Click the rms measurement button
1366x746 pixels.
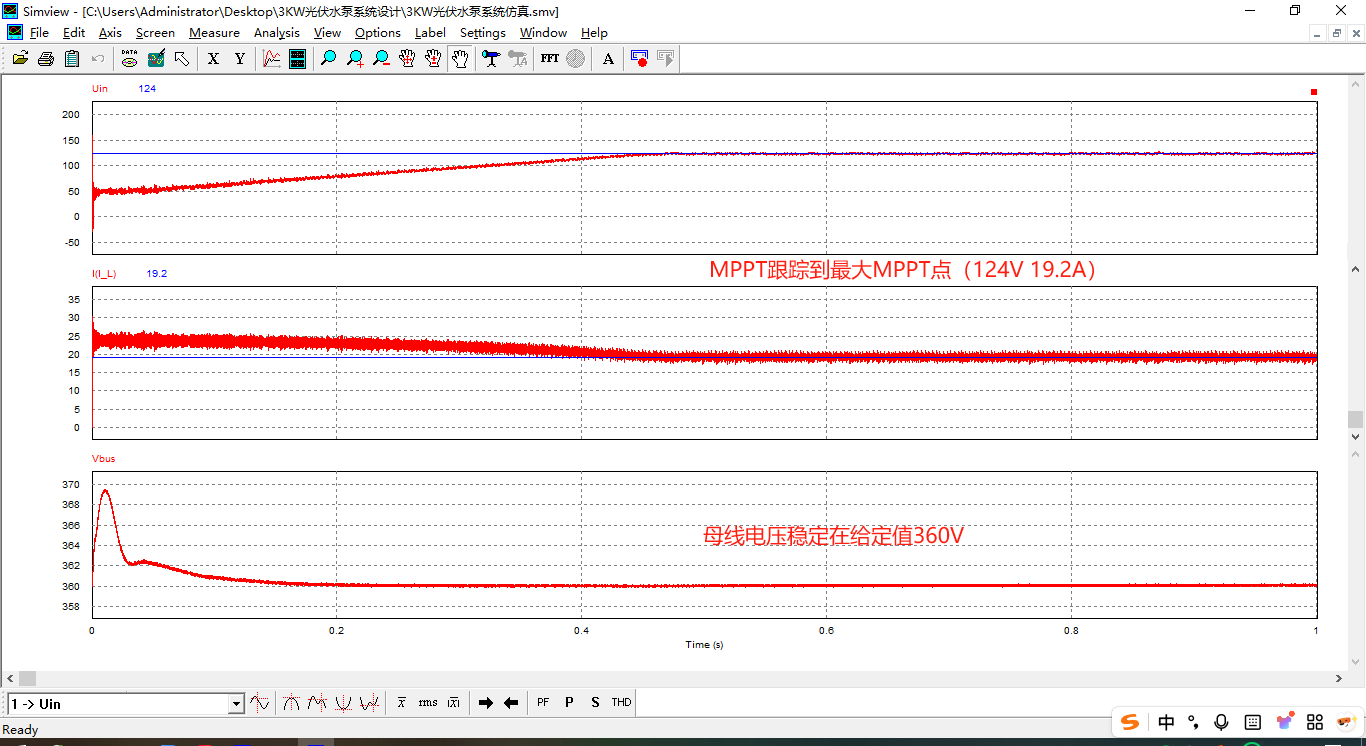[x=428, y=703]
